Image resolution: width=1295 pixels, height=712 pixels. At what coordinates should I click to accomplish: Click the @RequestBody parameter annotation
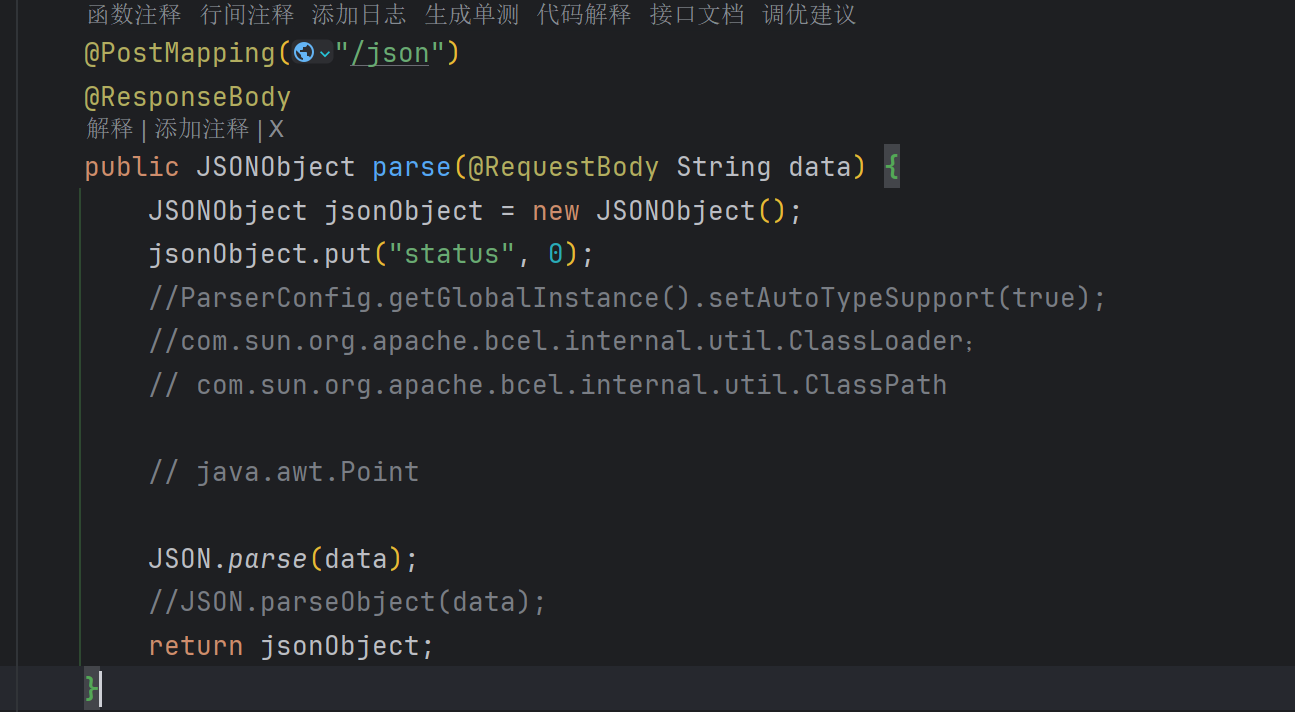point(564,167)
